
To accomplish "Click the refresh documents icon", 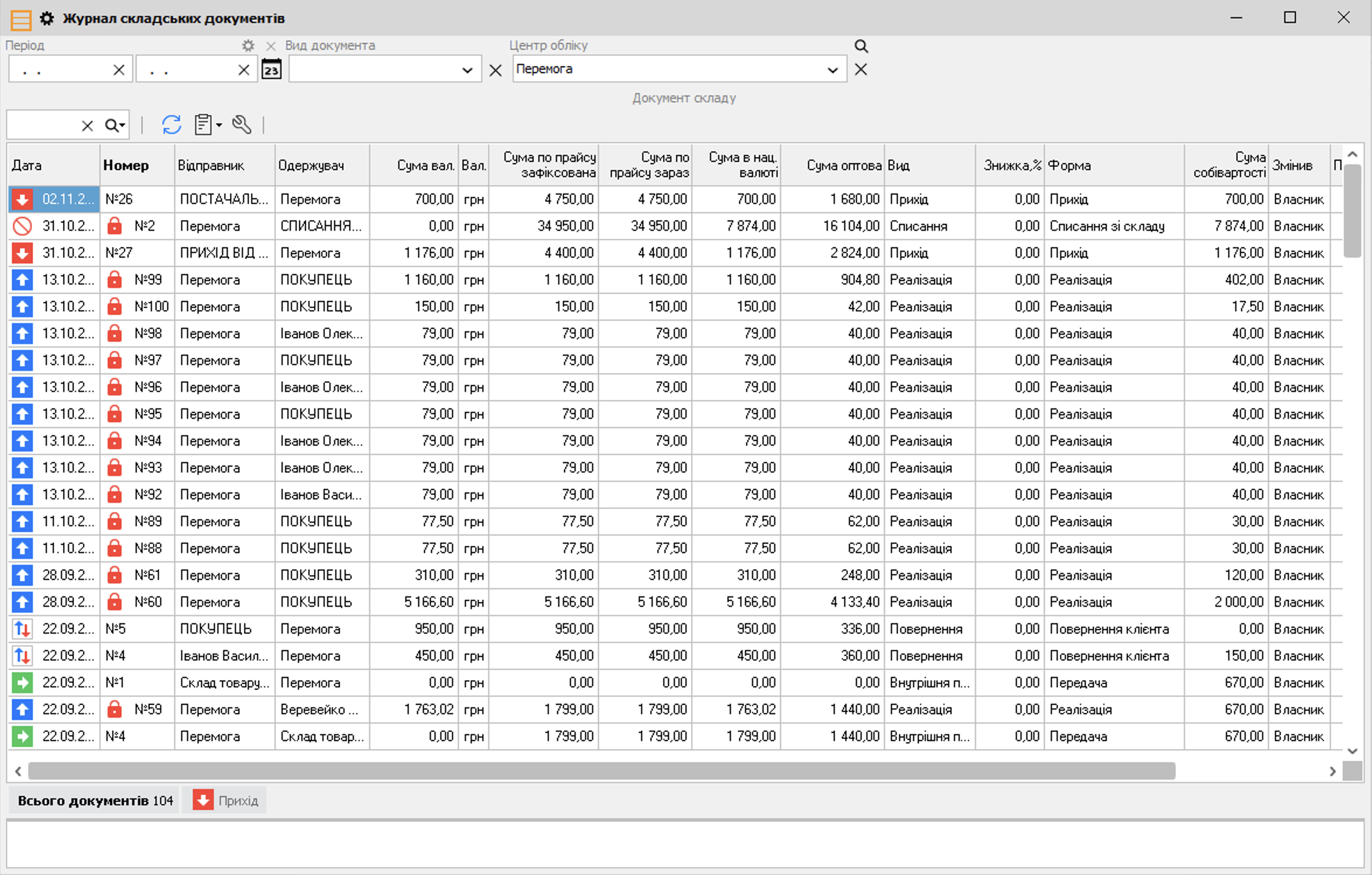I will click(171, 124).
